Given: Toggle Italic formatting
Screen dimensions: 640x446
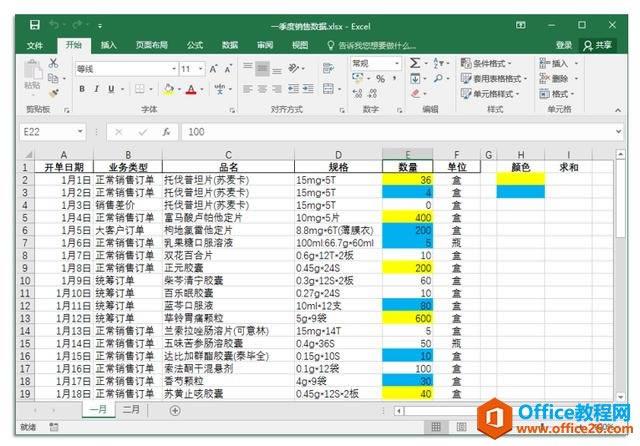Looking at the screenshot, I should (x=96, y=89).
